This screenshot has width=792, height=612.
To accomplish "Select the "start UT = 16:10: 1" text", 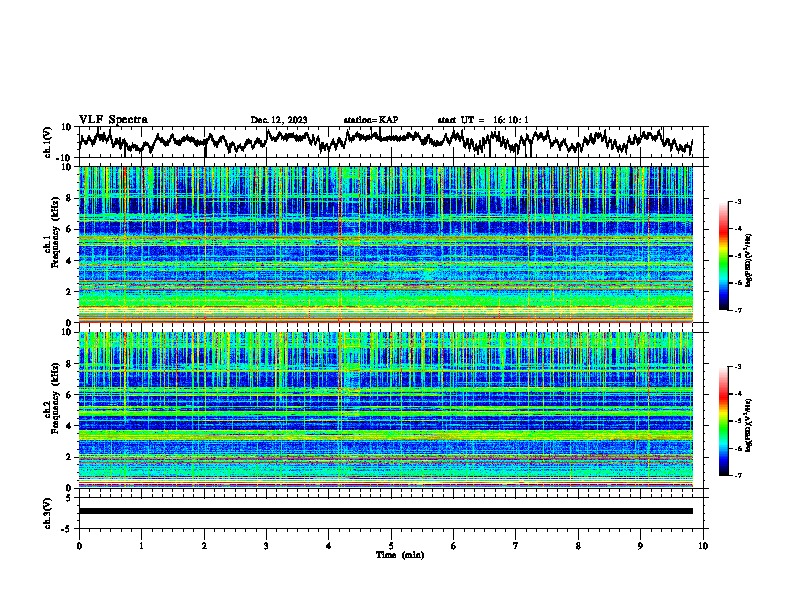I will pos(483,120).
